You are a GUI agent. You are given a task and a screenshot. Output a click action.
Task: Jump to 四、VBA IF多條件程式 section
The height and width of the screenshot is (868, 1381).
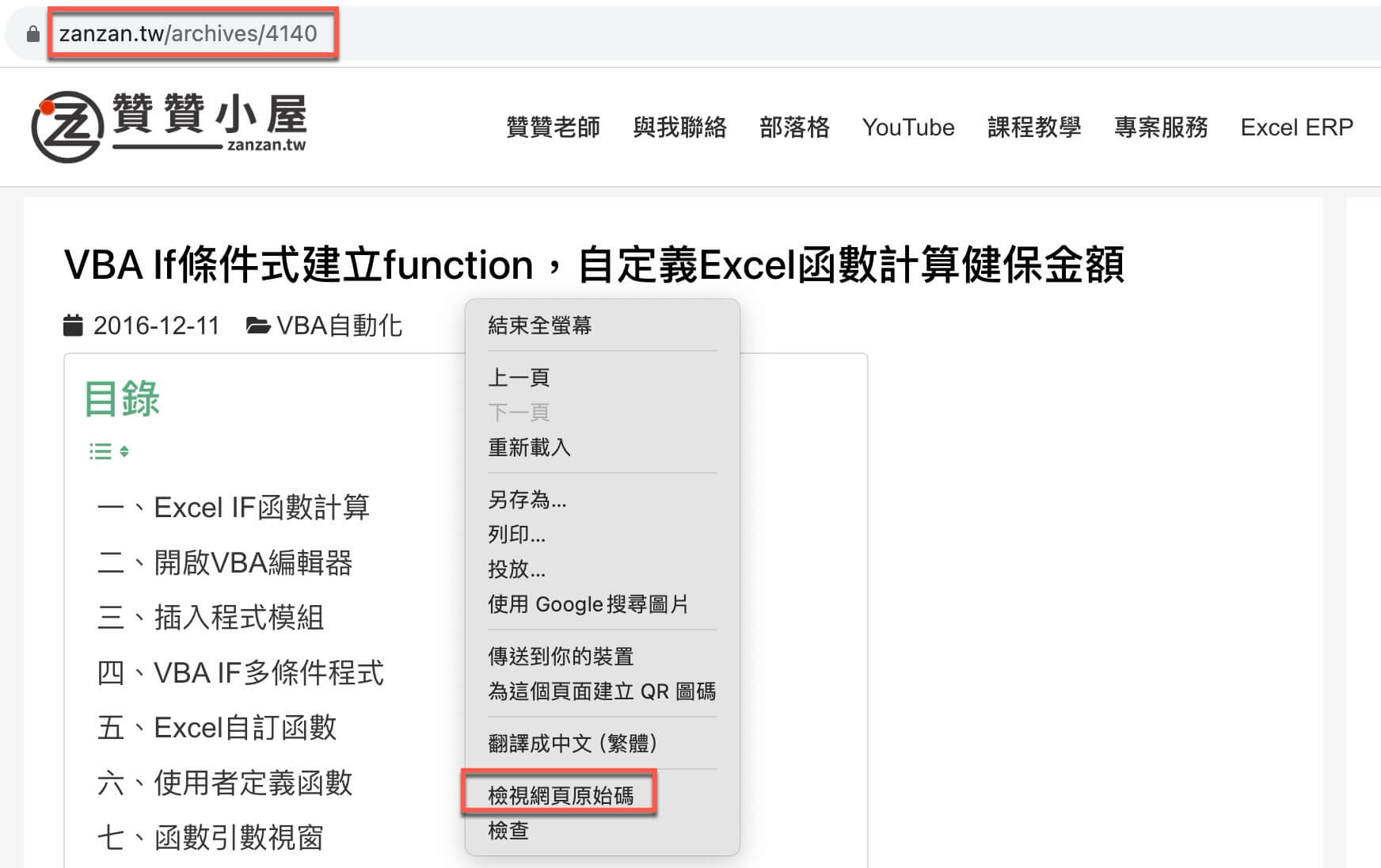click(240, 673)
